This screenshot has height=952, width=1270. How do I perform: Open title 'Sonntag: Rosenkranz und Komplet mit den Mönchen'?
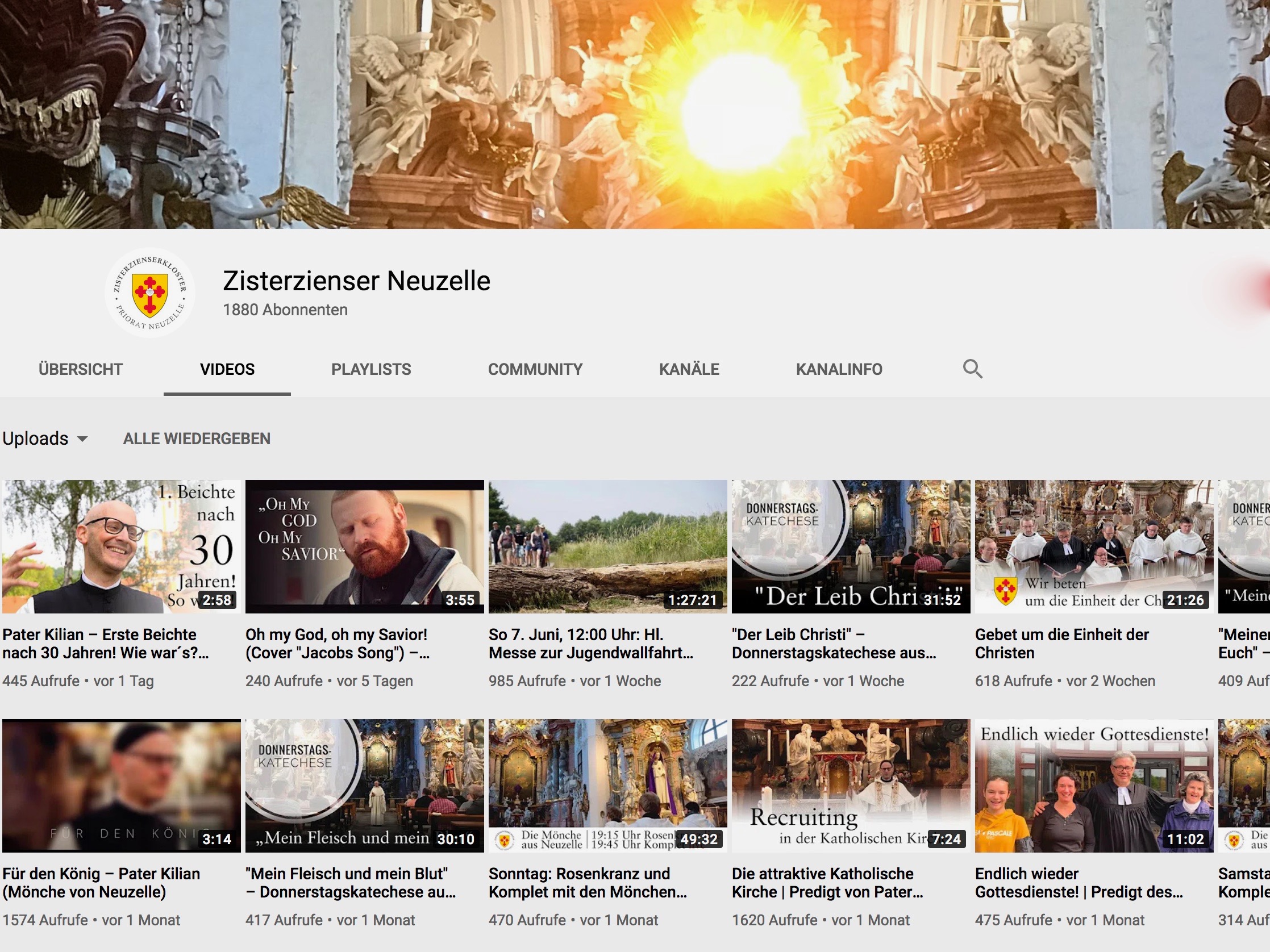point(588,883)
